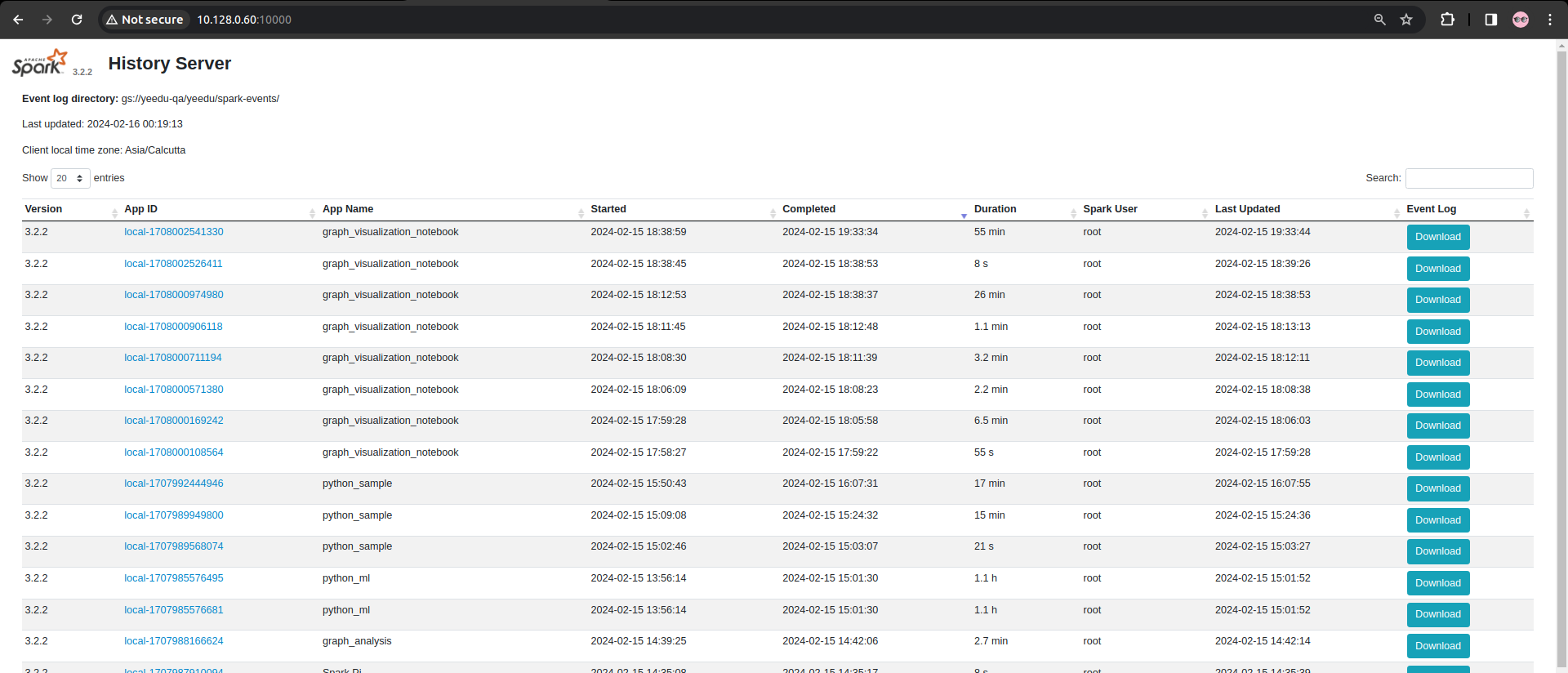Download event log for local-1707985576681
1568x673 pixels.
1438,614
